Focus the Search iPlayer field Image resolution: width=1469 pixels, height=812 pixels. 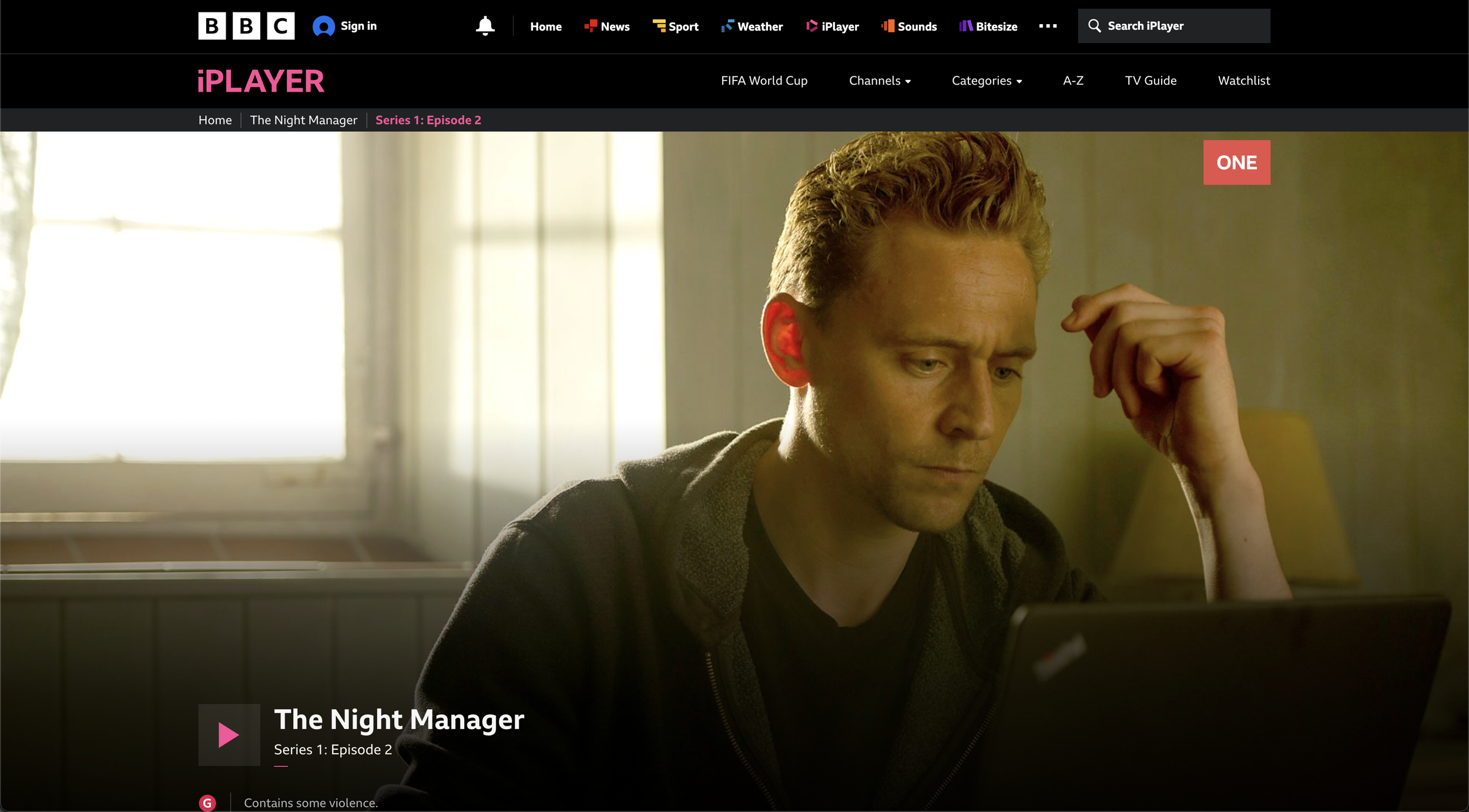[x=1173, y=26]
